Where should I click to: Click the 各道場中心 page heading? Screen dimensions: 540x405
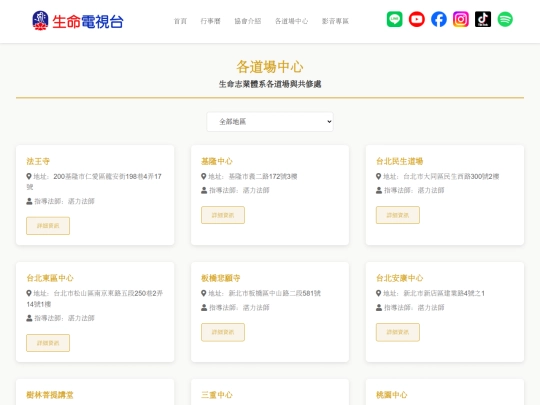tap(270, 67)
